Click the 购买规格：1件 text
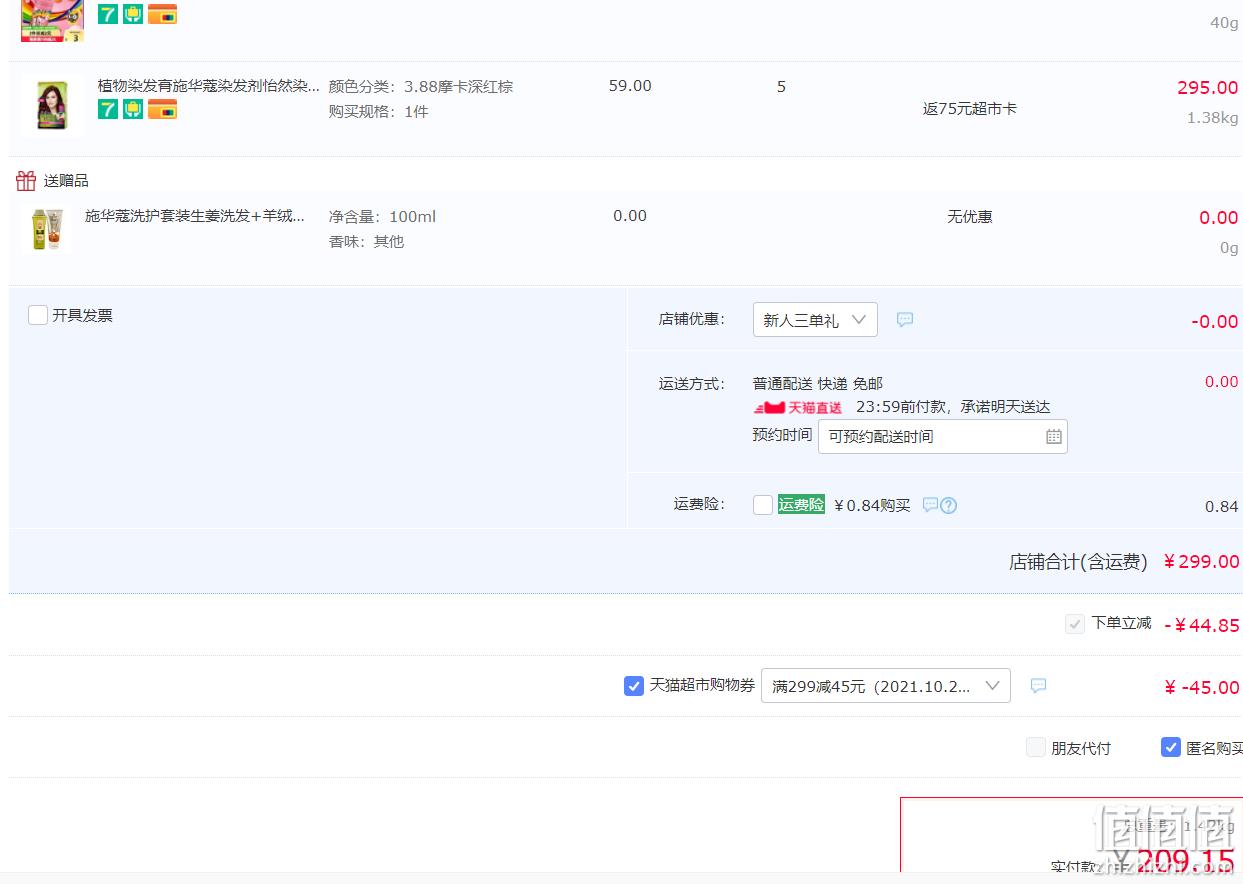 379,112
